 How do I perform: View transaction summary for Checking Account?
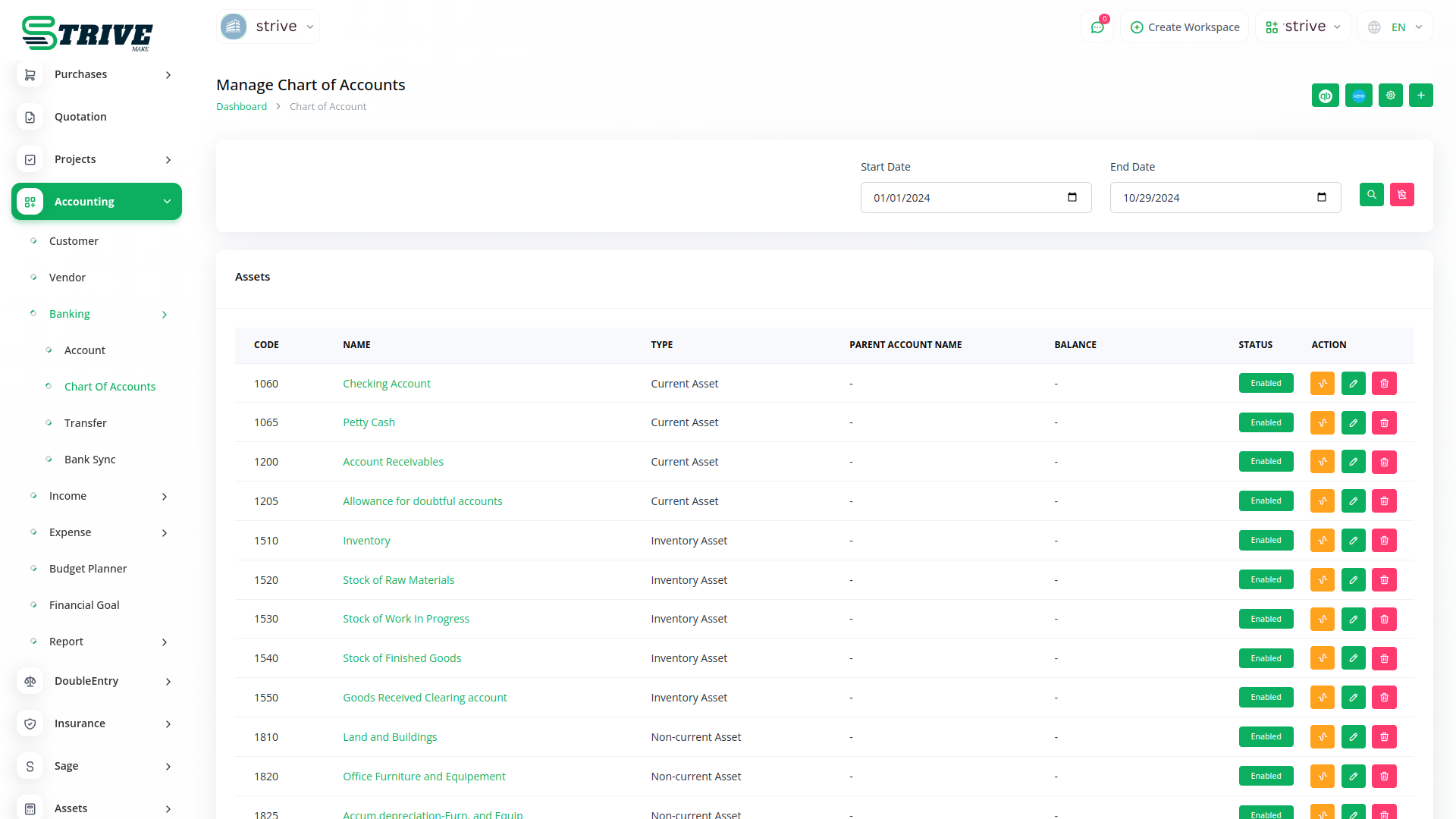1322,384
